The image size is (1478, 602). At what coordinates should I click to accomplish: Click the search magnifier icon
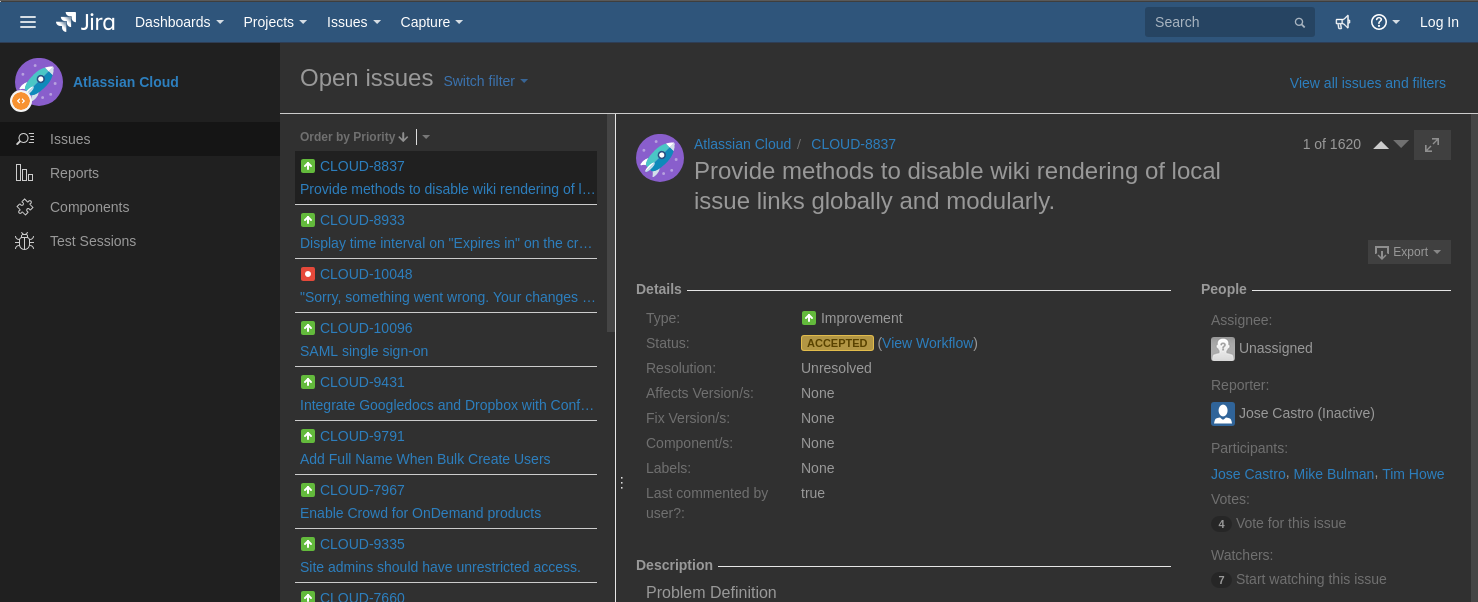[1299, 21]
